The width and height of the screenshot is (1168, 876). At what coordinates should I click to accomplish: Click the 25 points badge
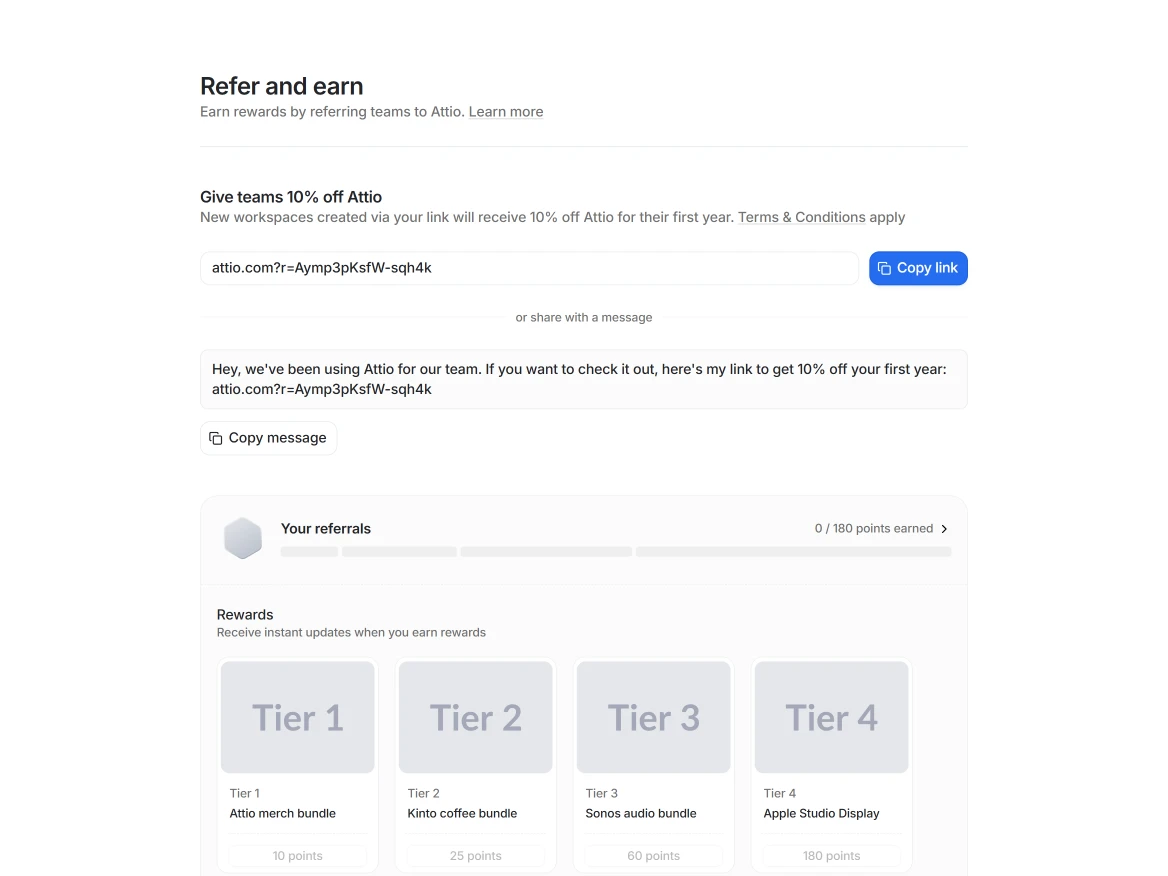(476, 856)
